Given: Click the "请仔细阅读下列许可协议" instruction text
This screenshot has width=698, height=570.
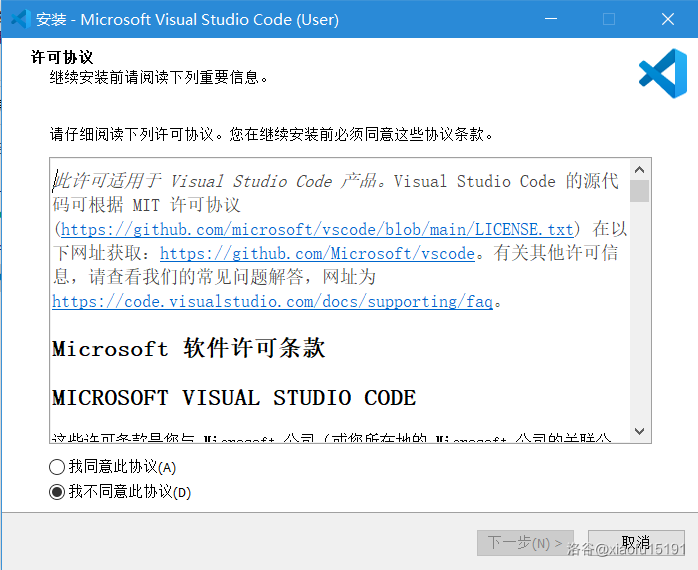Looking at the screenshot, I should (132, 134).
